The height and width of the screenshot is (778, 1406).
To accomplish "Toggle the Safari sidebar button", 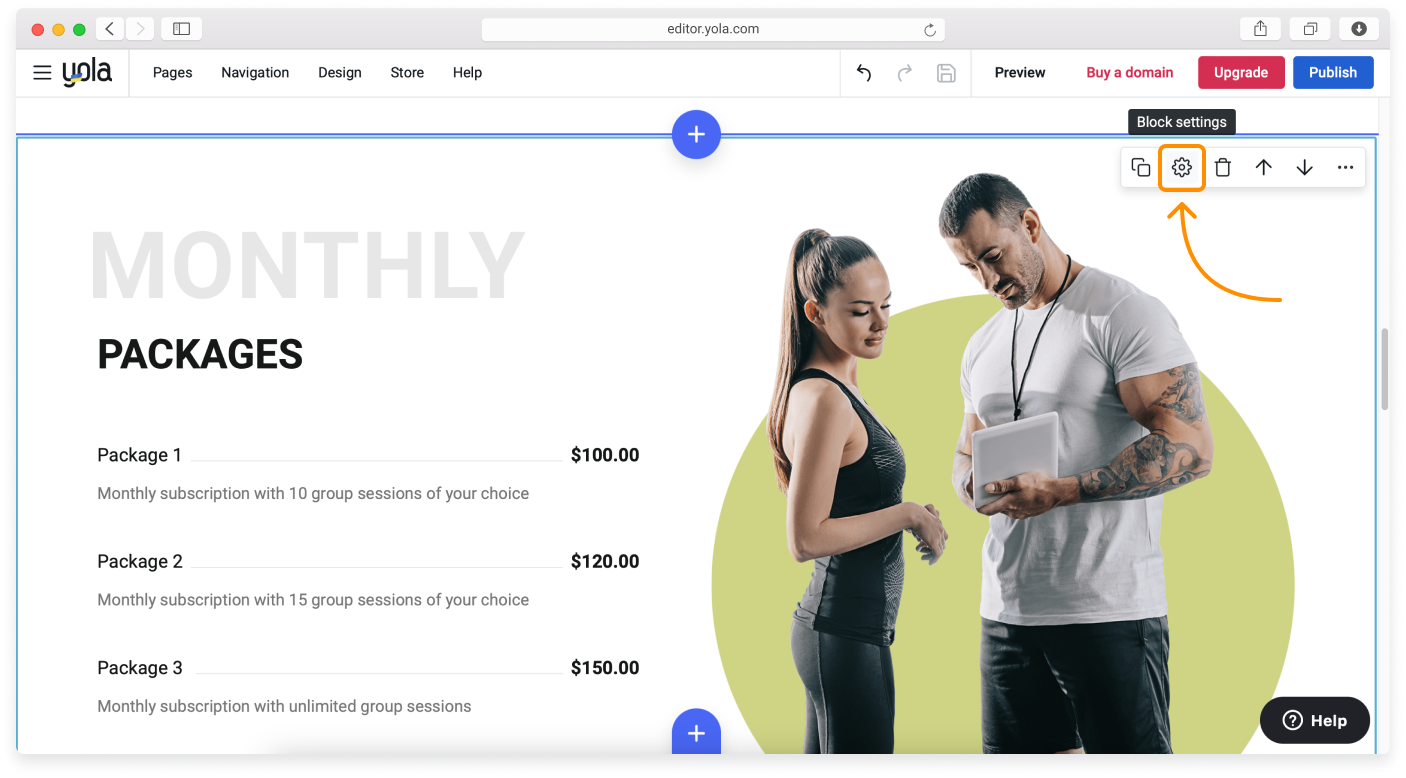I will 181,29.
